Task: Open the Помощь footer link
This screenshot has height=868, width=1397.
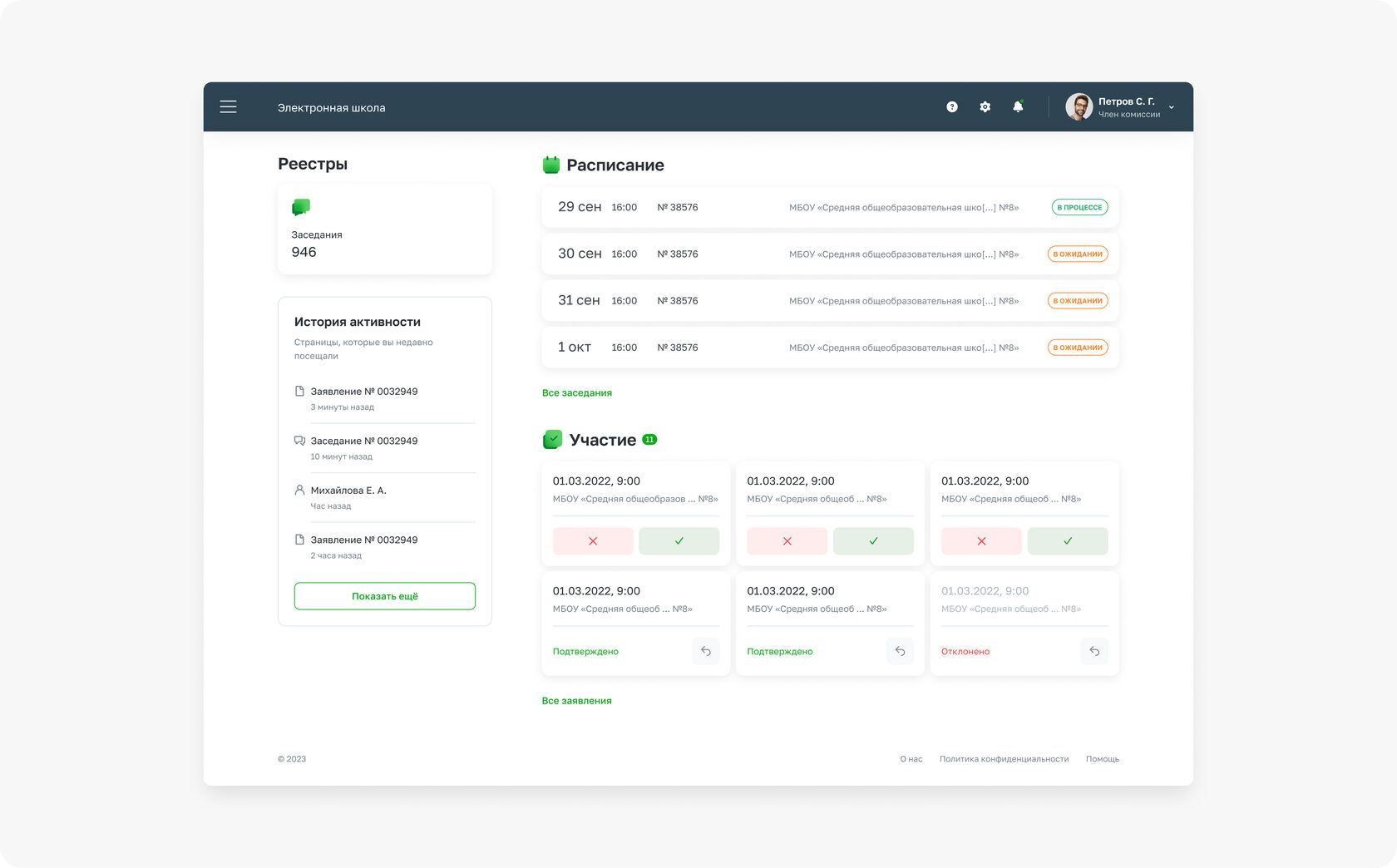Action: pyautogui.click(x=1103, y=759)
